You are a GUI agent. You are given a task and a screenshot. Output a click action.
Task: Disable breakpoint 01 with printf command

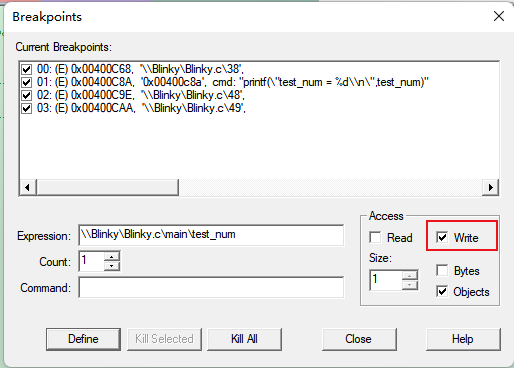point(26,83)
